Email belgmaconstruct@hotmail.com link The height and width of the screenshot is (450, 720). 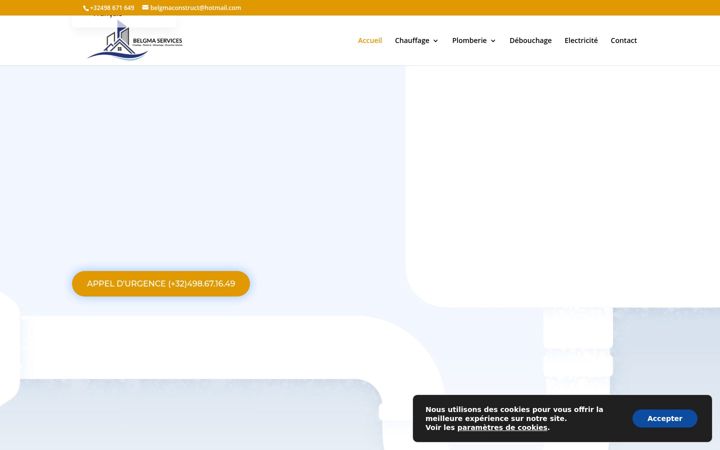coord(196,8)
